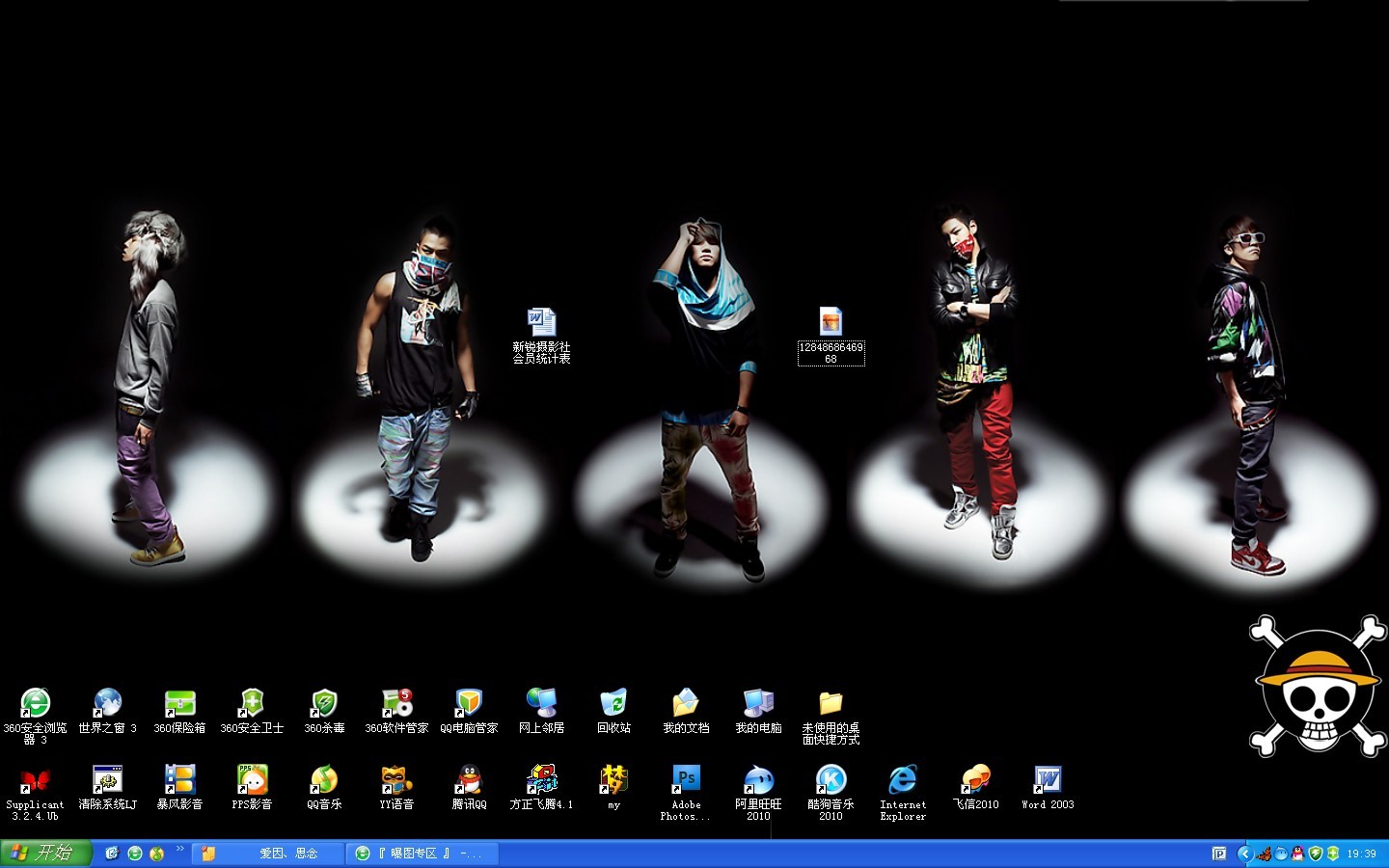
Task: Click the green plus shield tray icon
Action: click(x=1332, y=854)
